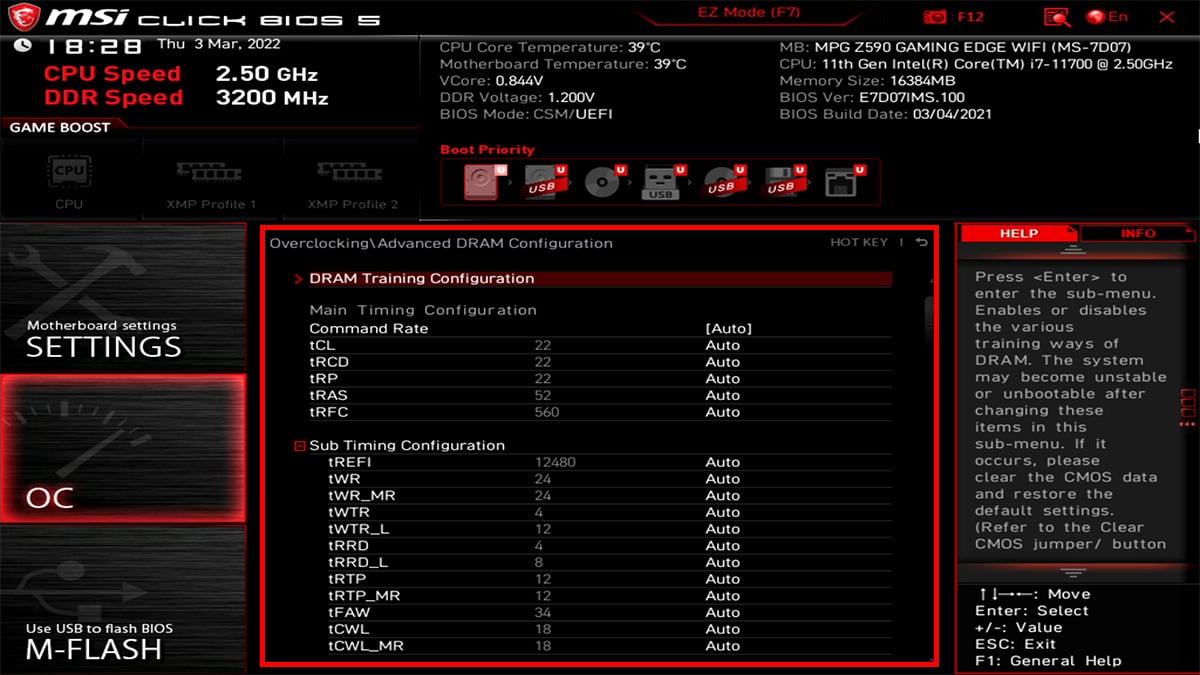The width and height of the screenshot is (1200, 675).
Task: Select the tRRD Auto value field
Action: click(x=723, y=546)
